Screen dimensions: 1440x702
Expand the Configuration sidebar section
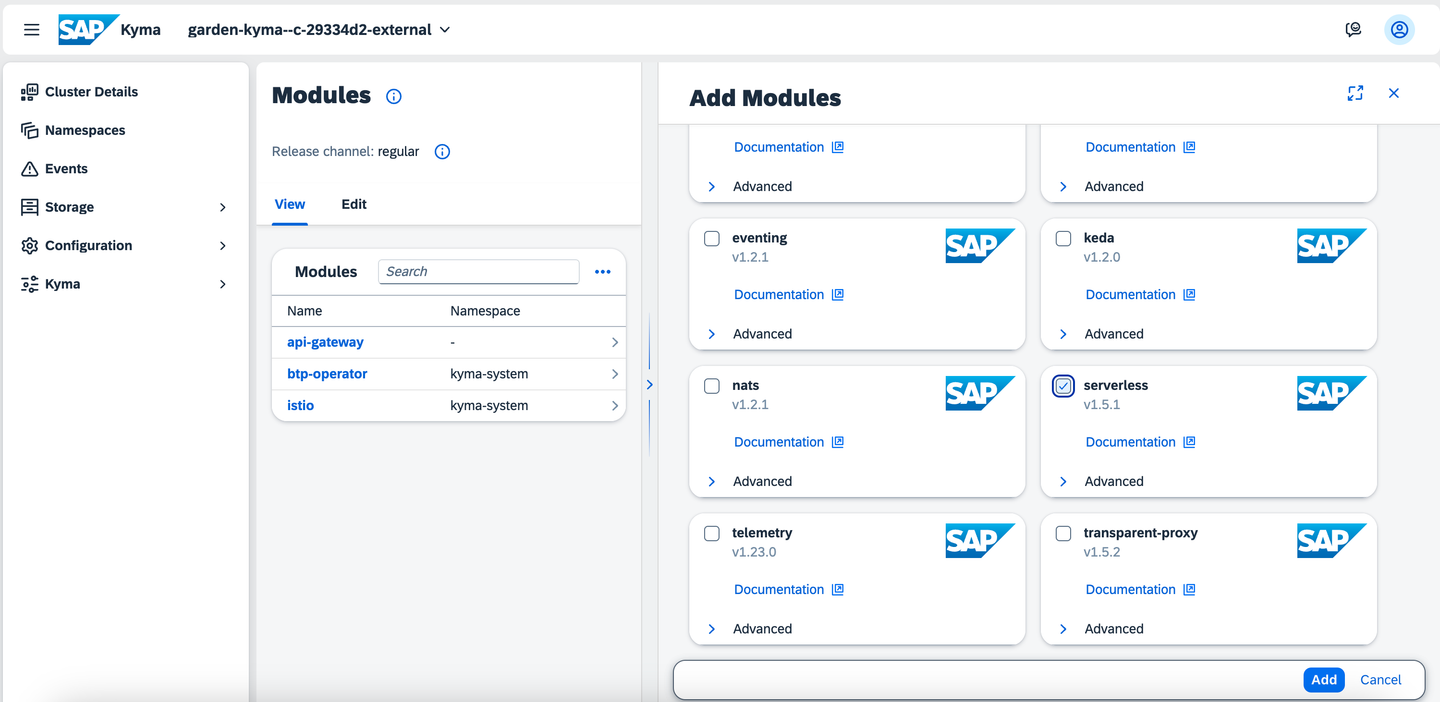click(x=222, y=246)
